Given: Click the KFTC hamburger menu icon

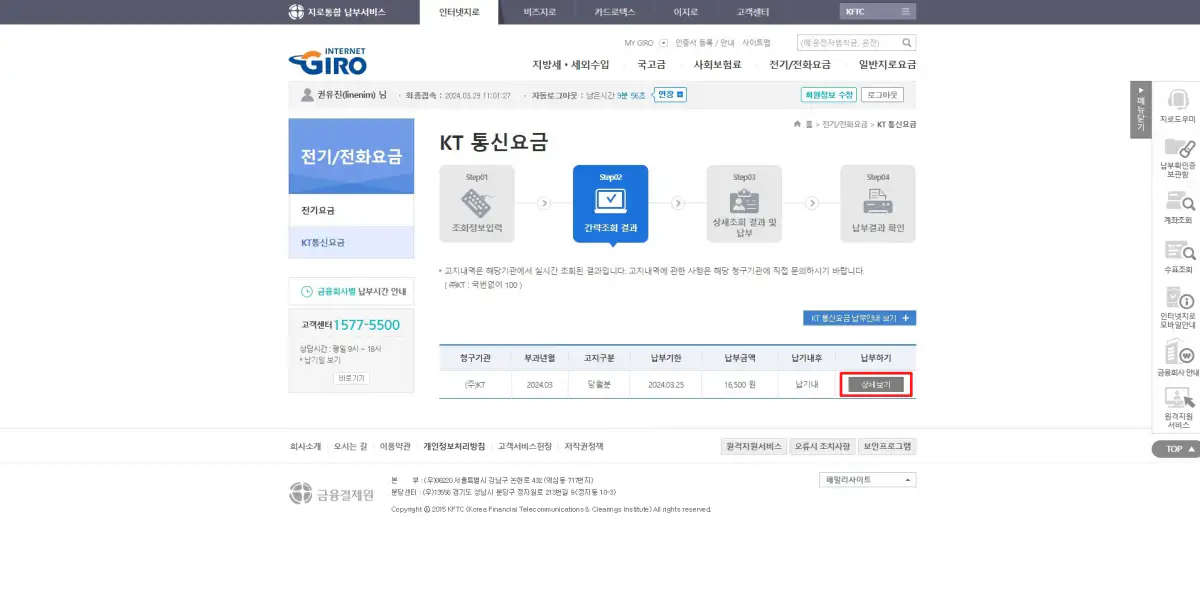Looking at the screenshot, I should (x=905, y=12).
